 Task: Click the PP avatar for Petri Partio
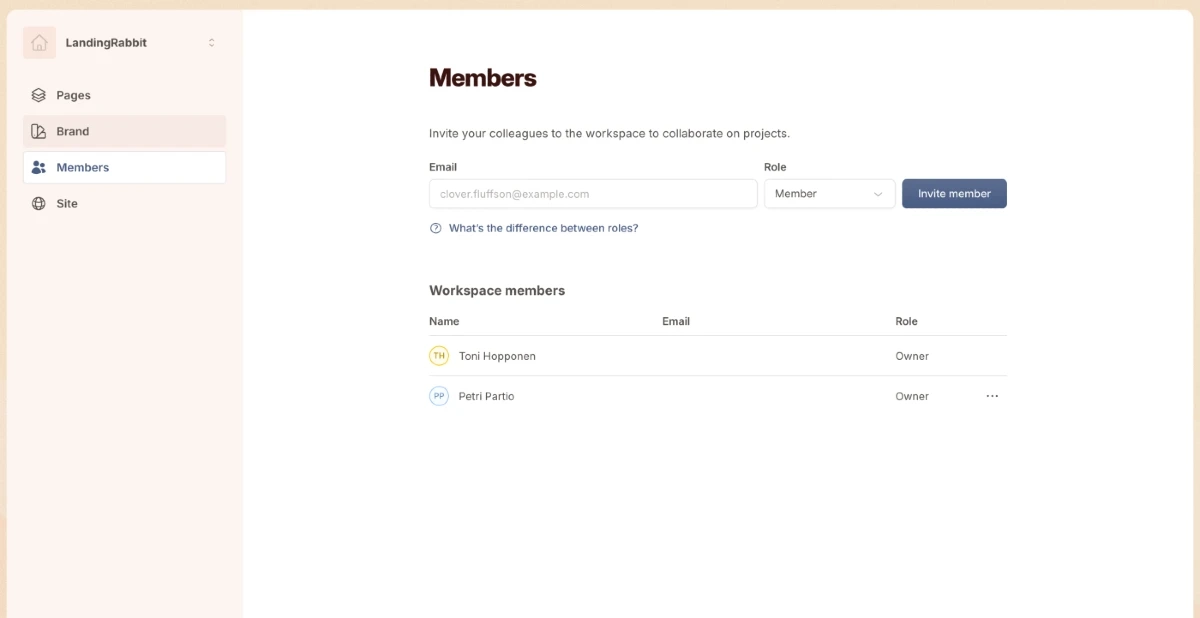(439, 396)
